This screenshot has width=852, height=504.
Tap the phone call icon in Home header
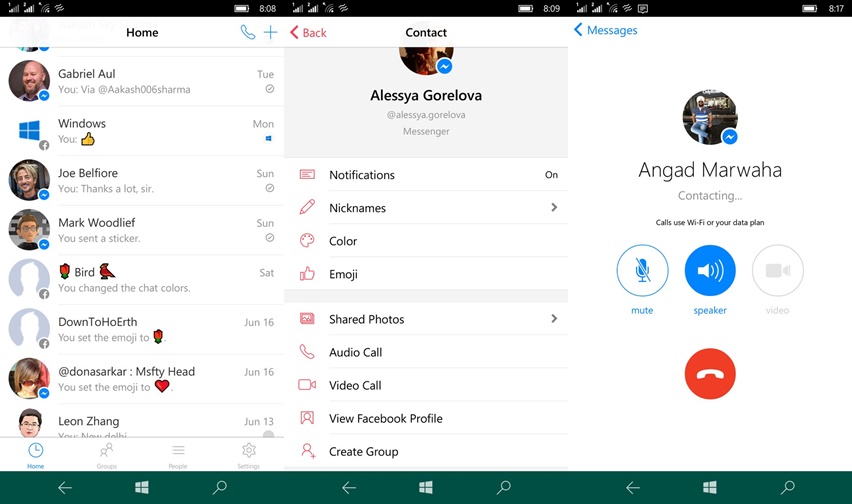247,33
